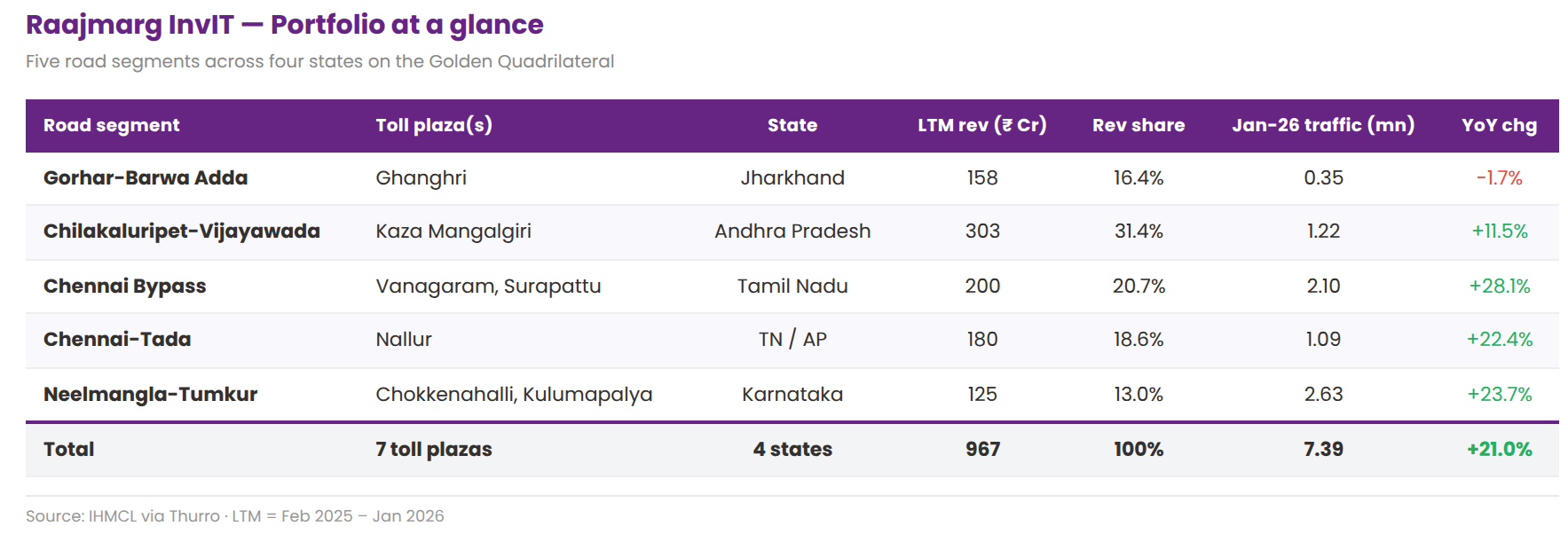Select the Toll plaza(s) column header
1568x542 pixels.
[x=434, y=125]
